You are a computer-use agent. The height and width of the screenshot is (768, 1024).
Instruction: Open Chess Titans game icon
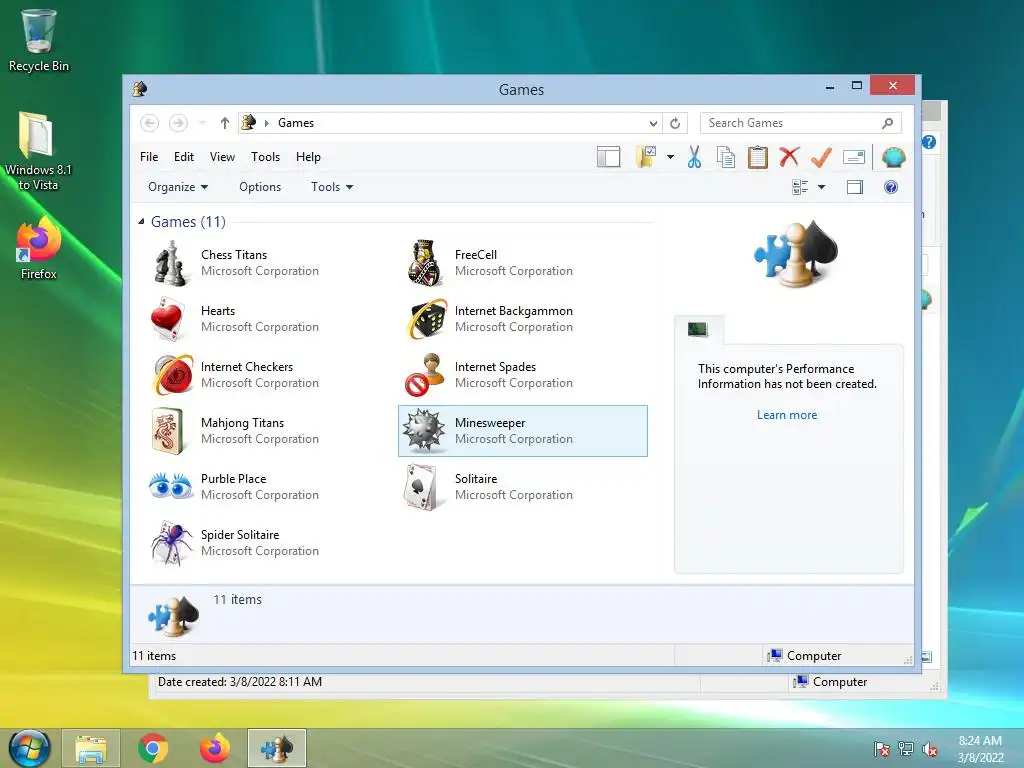click(170, 263)
